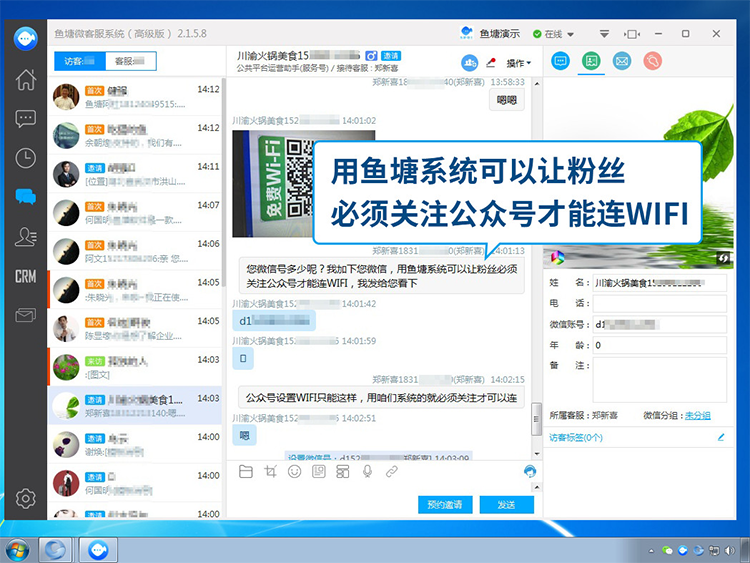Click the red pen icon beside 操作
Image resolution: width=750 pixels, height=563 pixels.
coord(491,62)
